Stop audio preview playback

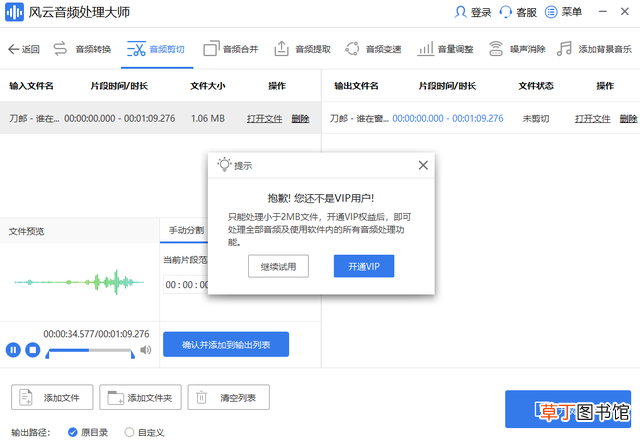tap(33, 350)
